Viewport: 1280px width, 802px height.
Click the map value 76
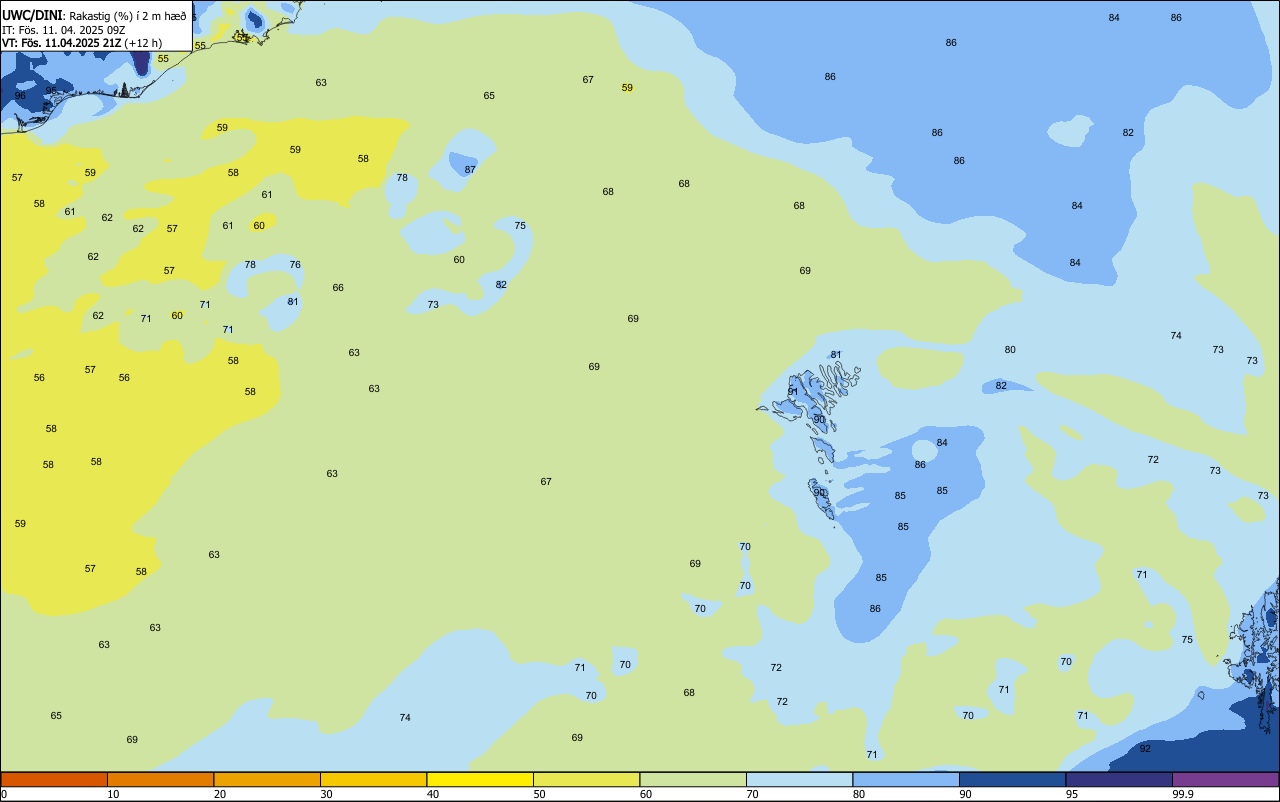tap(295, 264)
